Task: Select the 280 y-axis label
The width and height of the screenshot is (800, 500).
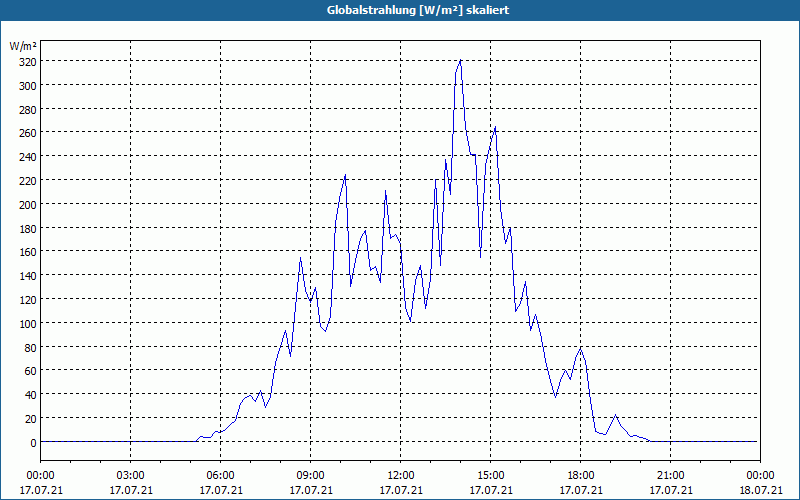Action: point(28,110)
